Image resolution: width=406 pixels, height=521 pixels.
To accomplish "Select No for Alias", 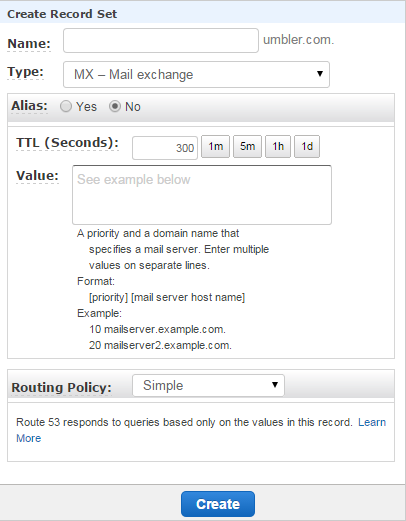I will coord(115,107).
